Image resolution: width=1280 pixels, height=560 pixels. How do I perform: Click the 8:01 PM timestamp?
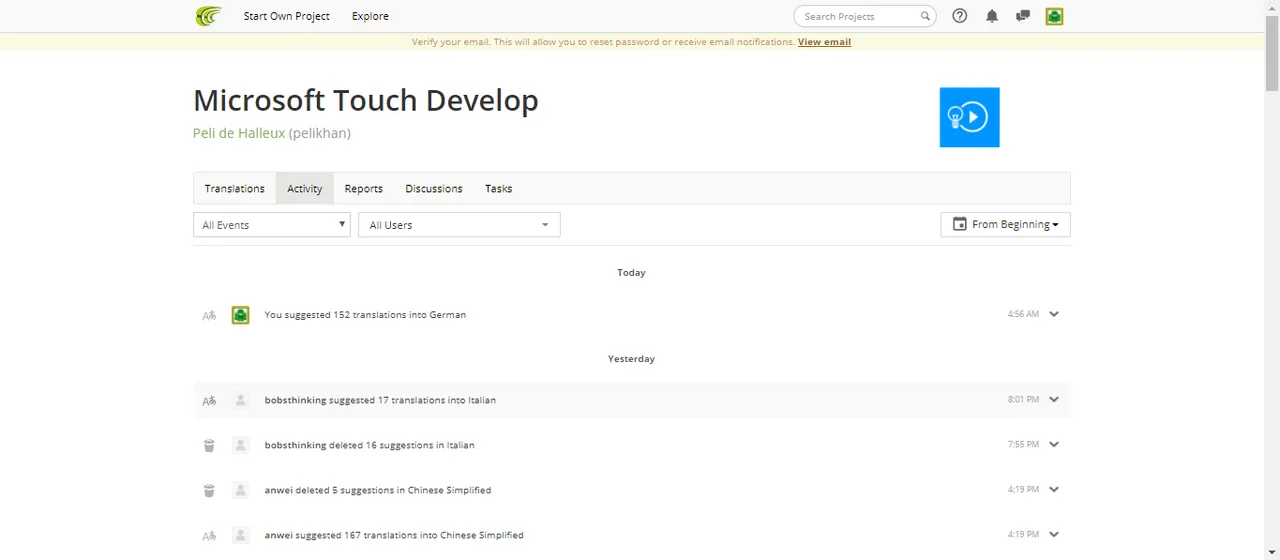1023,399
